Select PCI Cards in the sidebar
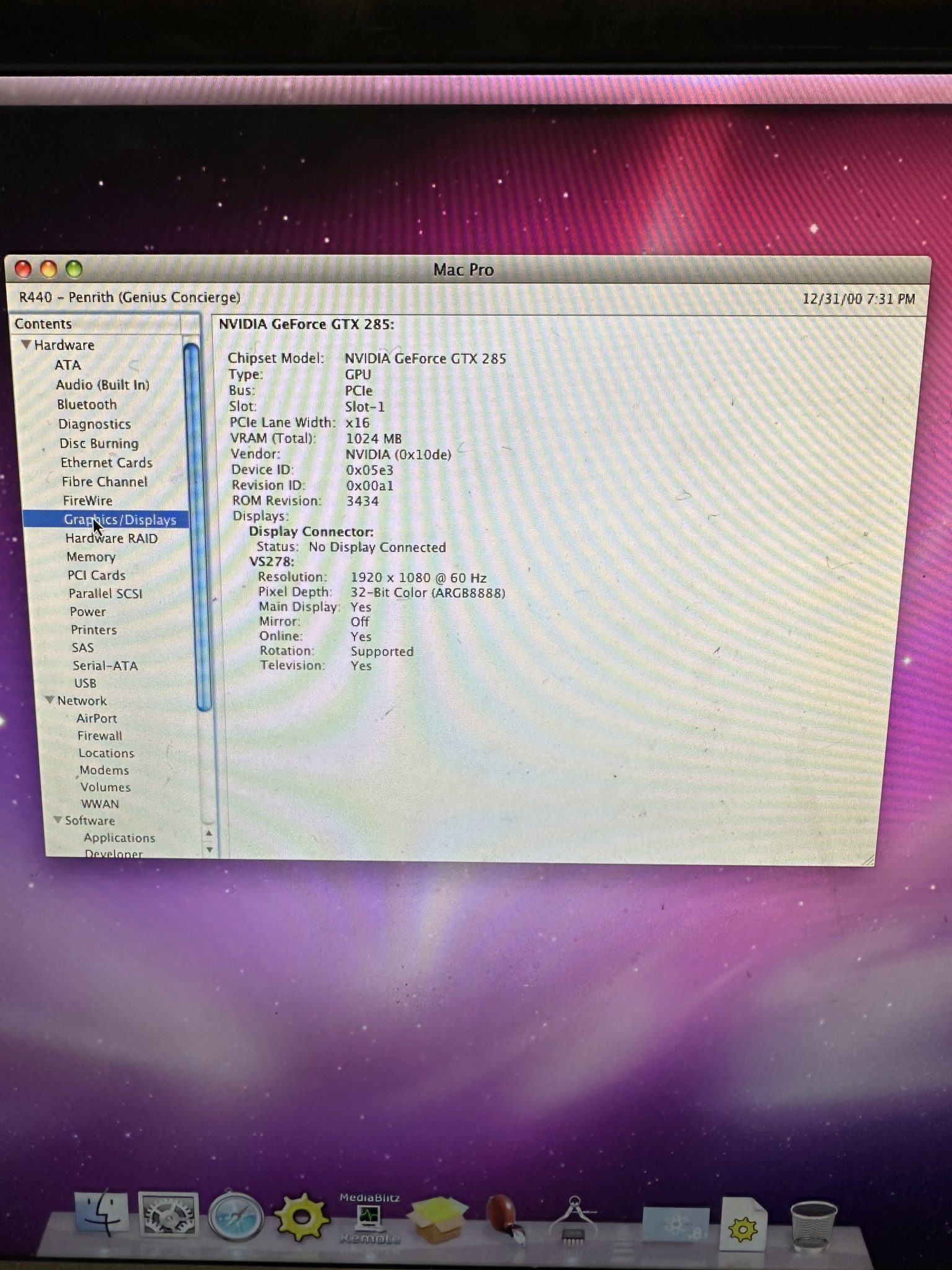 tap(96, 575)
